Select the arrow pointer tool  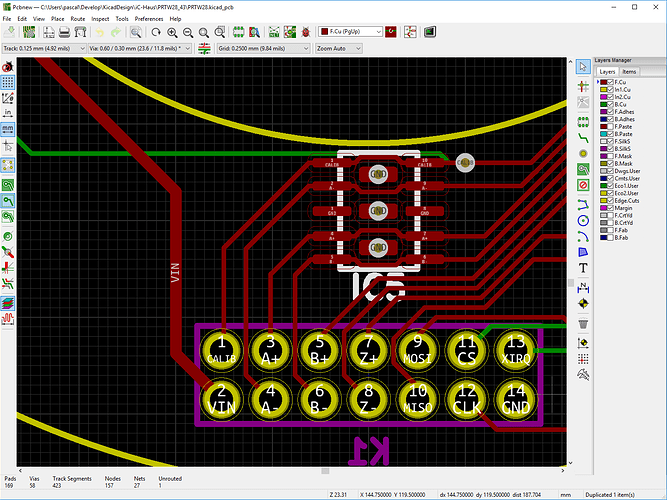(x=583, y=67)
